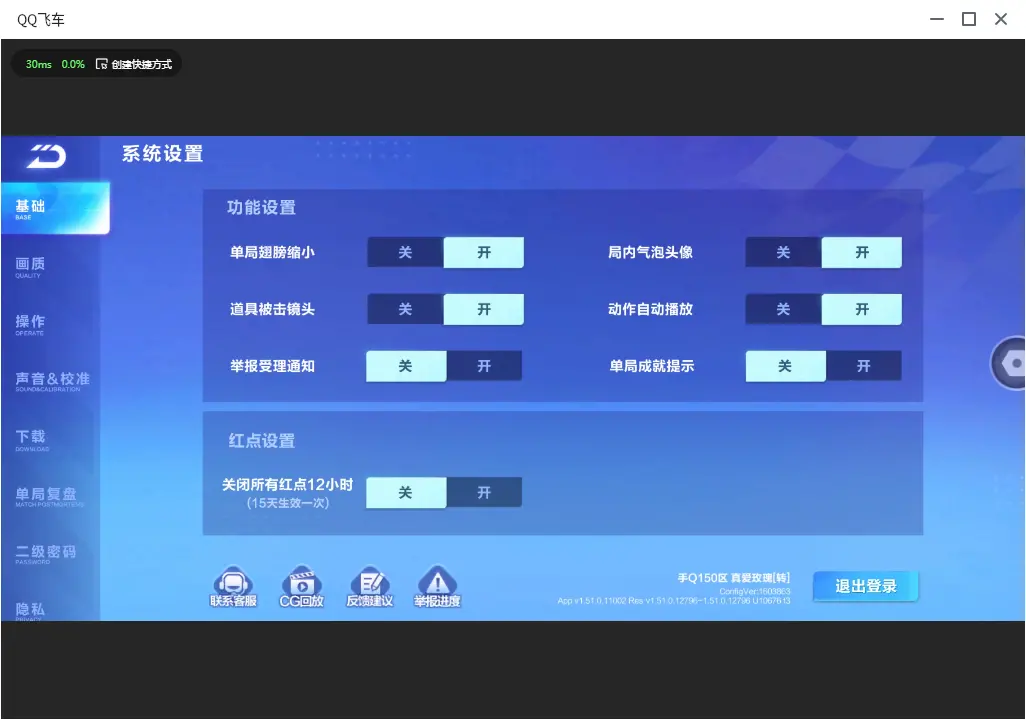Screen dimensions: 1026x720
Task: Turn 动作自动播放 off (关)
Action: 783,310
